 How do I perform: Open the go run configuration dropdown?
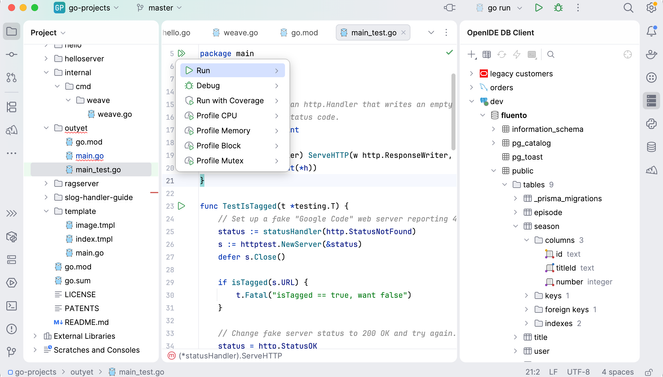(499, 8)
